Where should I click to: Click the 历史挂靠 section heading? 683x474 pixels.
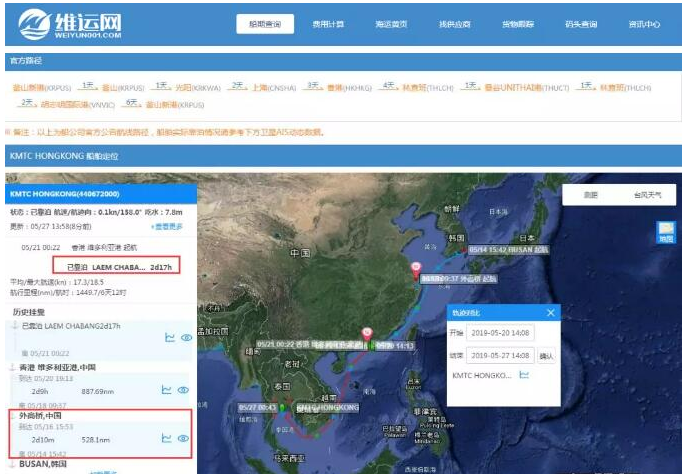pos(29,312)
